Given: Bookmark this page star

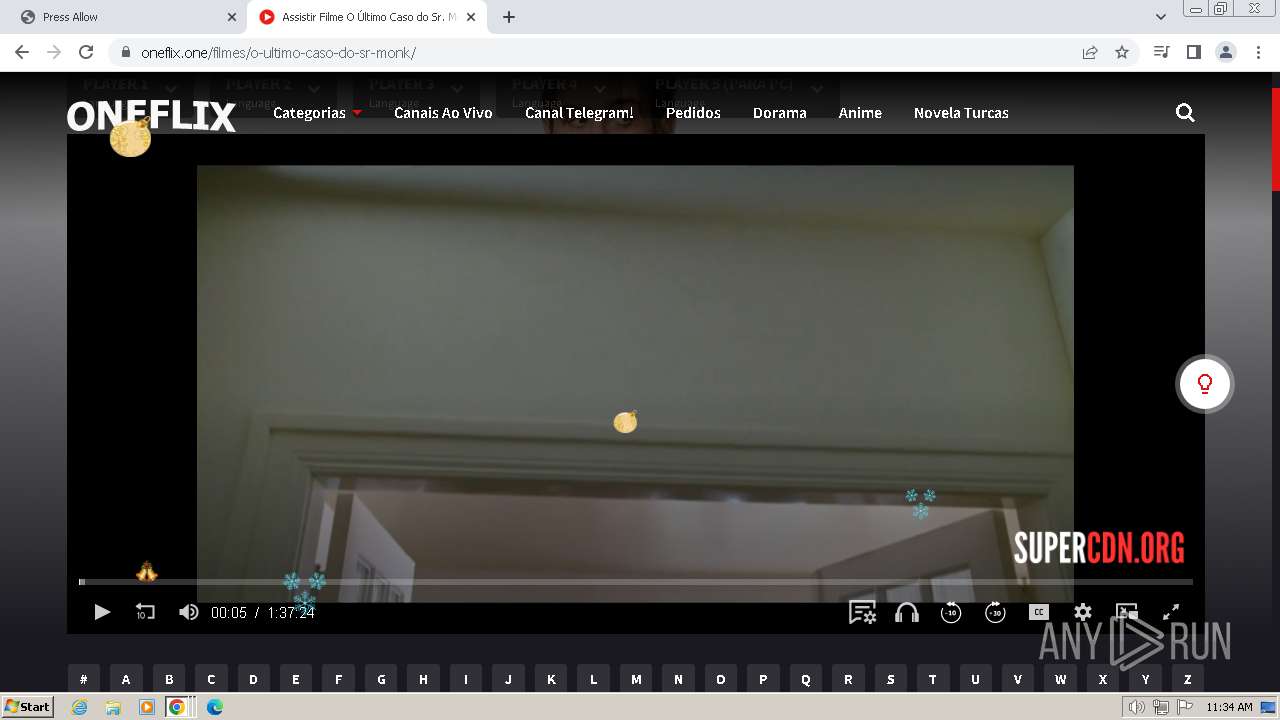Looking at the screenshot, I should pyautogui.click(x=1122, y=52).
